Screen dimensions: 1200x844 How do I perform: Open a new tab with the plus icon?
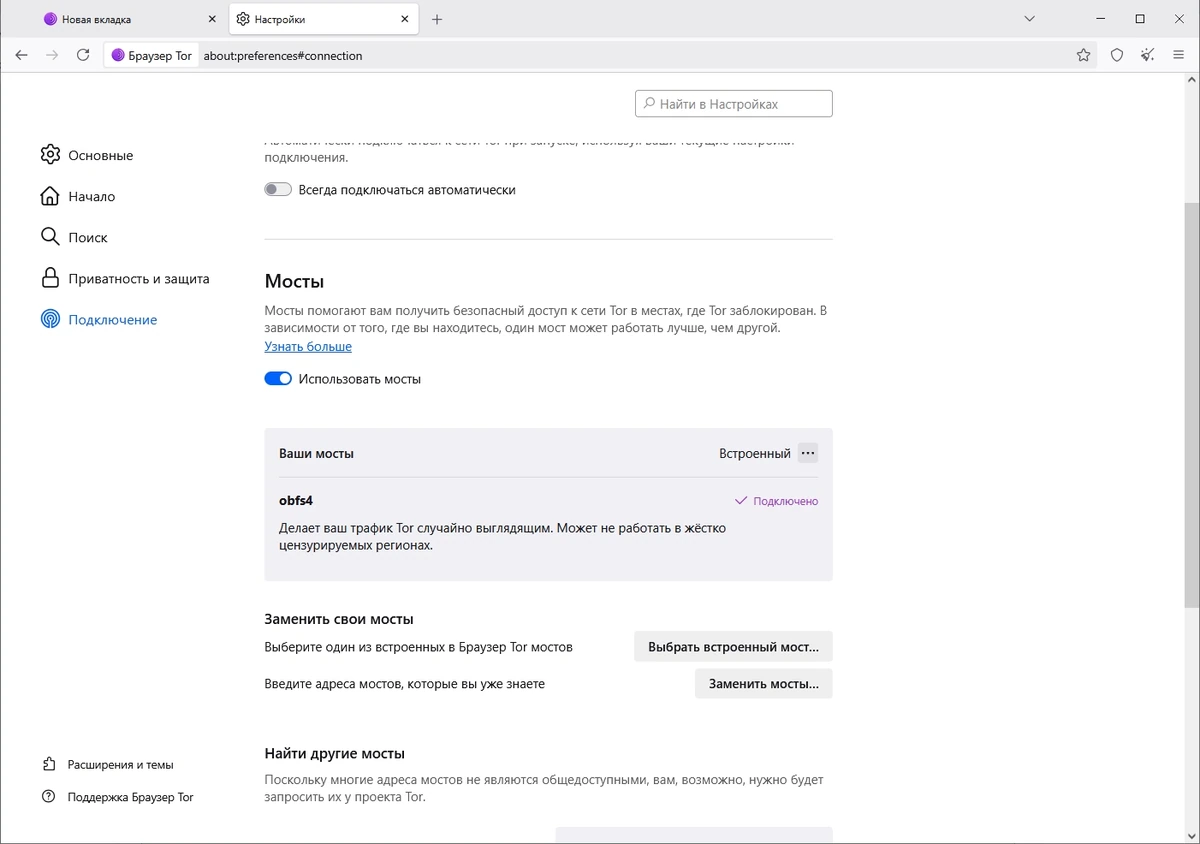click(437, 19)
